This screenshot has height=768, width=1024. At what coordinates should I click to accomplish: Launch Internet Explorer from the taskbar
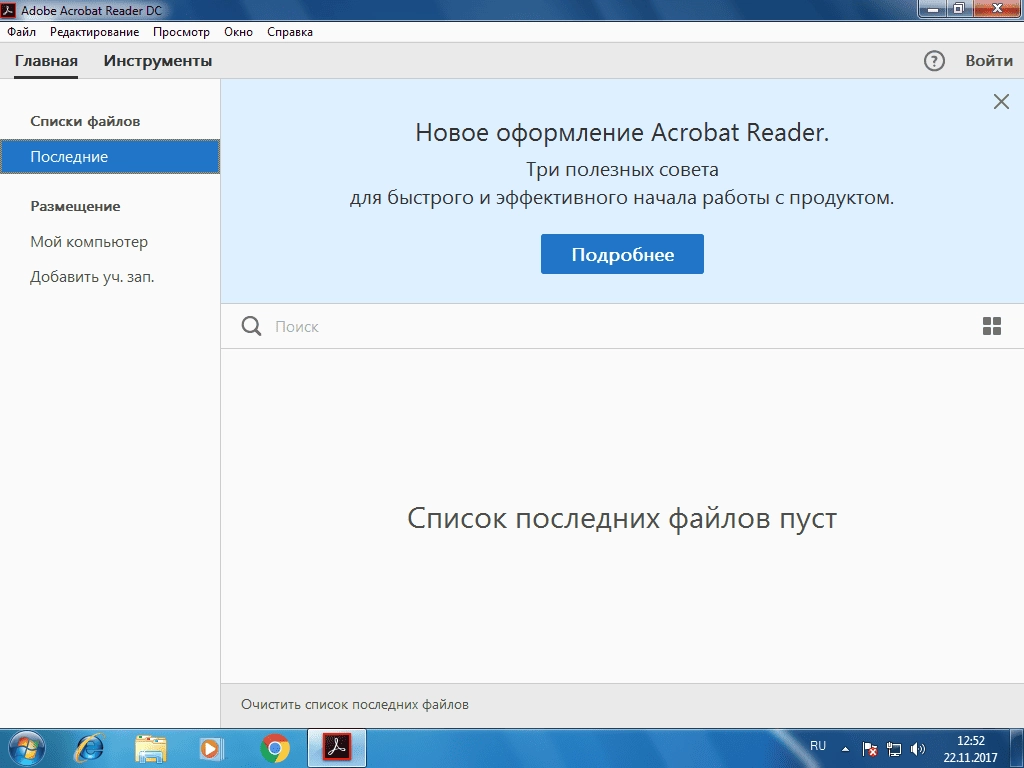(x=89, y=748)
